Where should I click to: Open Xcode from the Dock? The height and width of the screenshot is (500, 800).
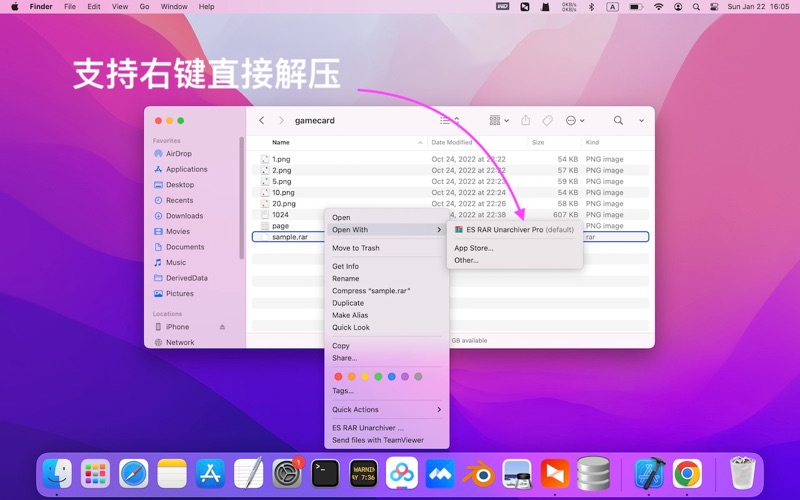649,474
